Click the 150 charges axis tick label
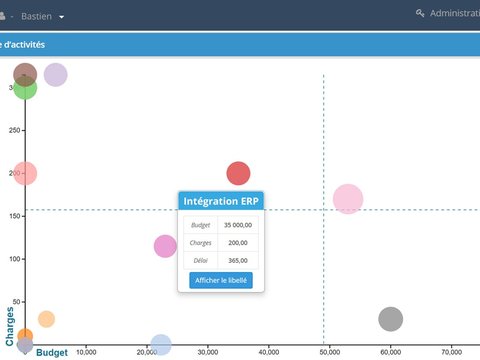 15,216
